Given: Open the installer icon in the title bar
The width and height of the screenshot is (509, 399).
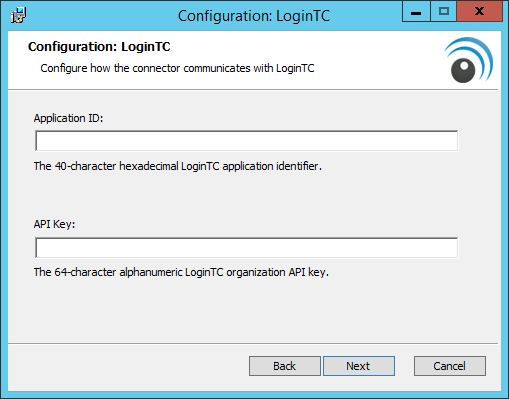Looking at the screenshot, I should click(x=18, y=15).
